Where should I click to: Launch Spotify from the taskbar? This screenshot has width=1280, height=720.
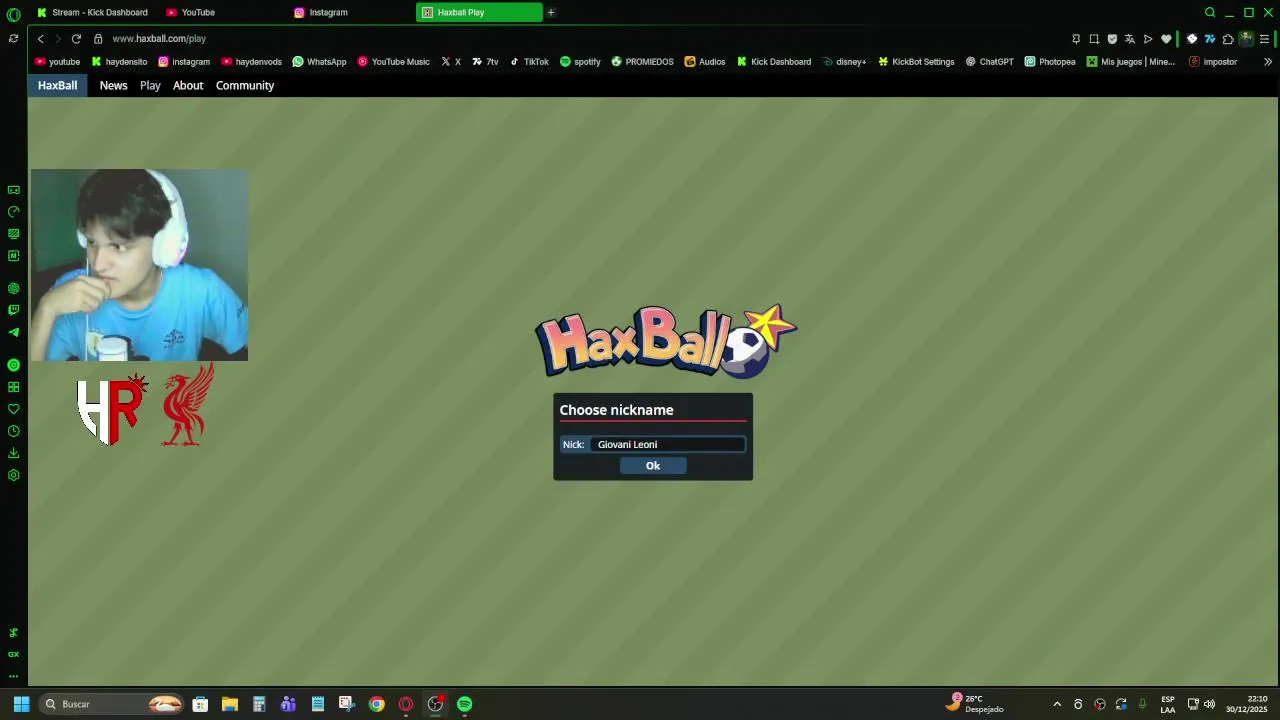point(465,704)
